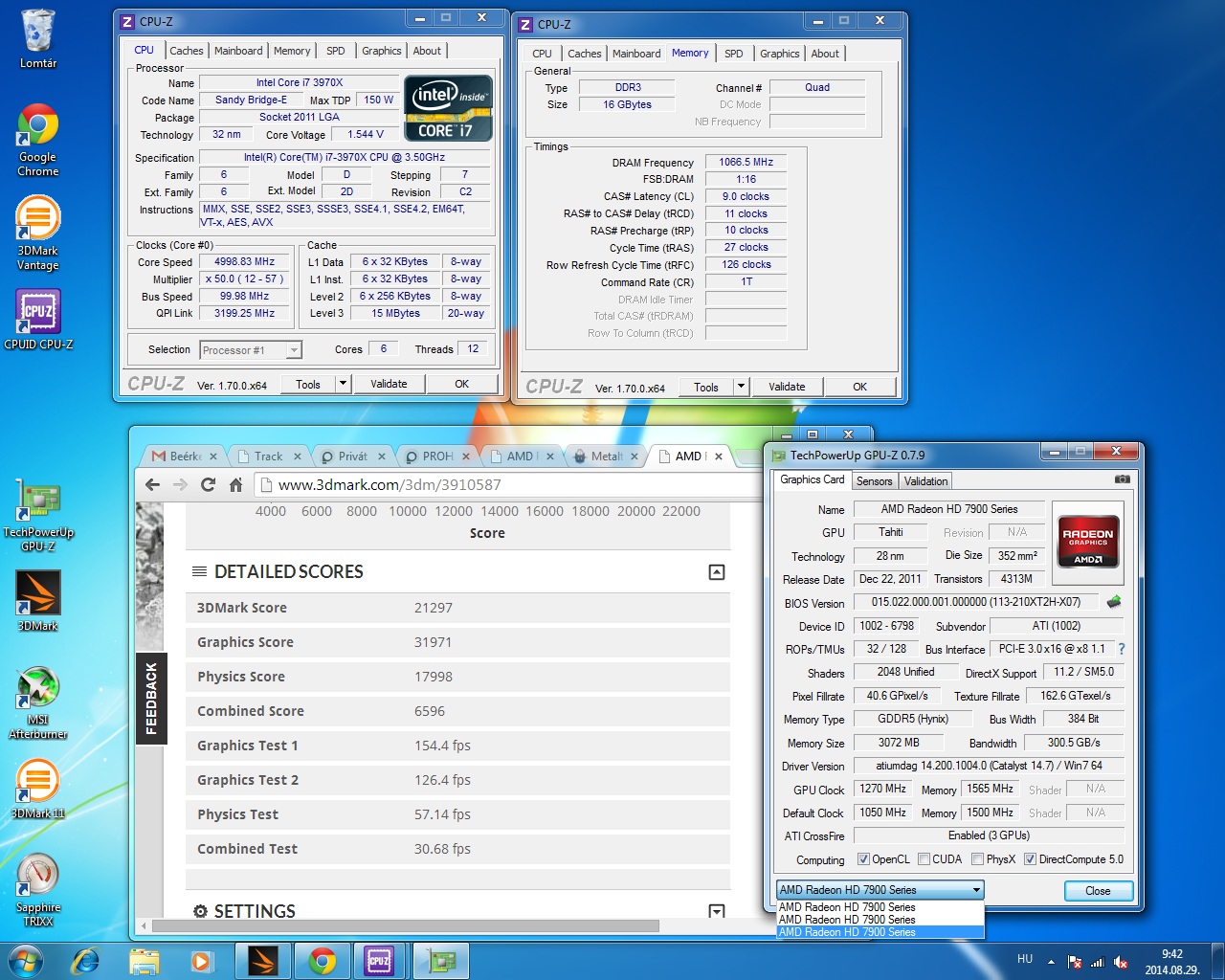The width and height of the screenshot is (1225, 980).
Task: Open the Validation tab in GPU-Z
Action: (x=926, y=481)
